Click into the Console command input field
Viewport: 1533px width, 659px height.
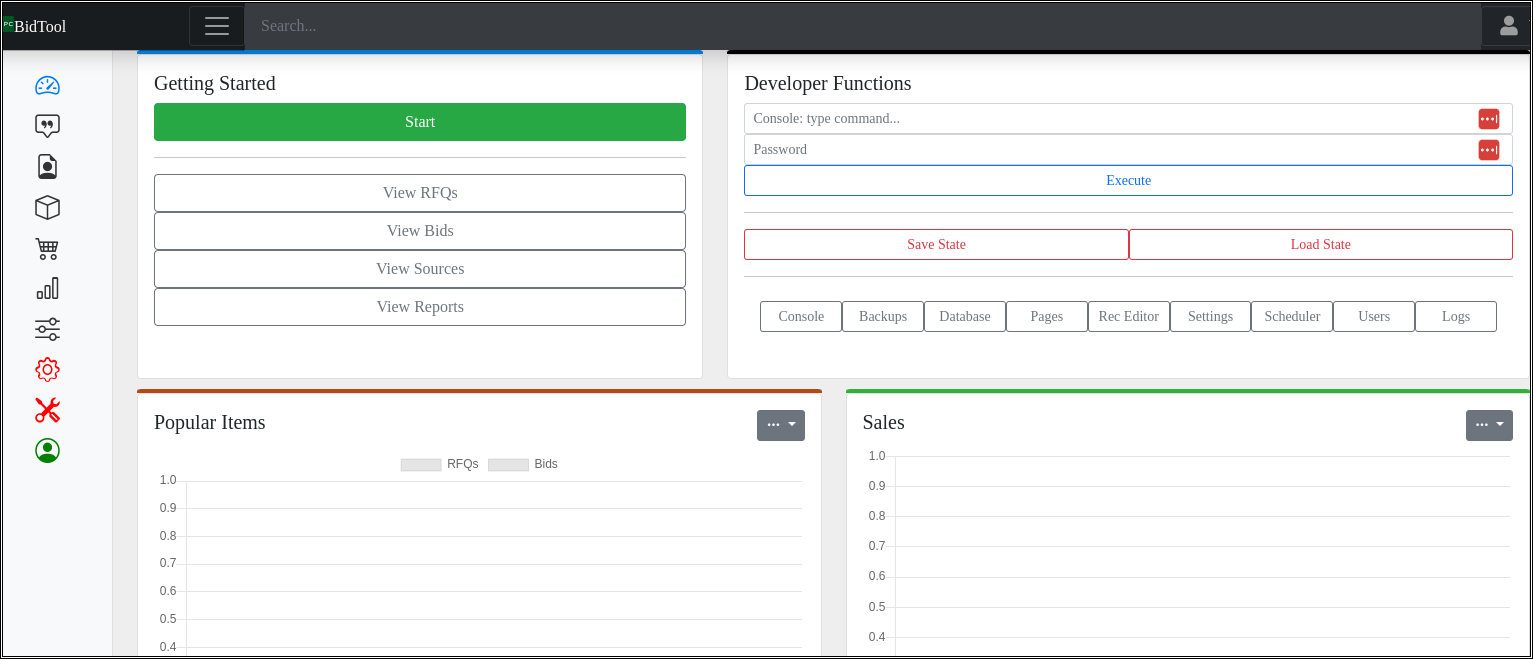[1110, 119]
